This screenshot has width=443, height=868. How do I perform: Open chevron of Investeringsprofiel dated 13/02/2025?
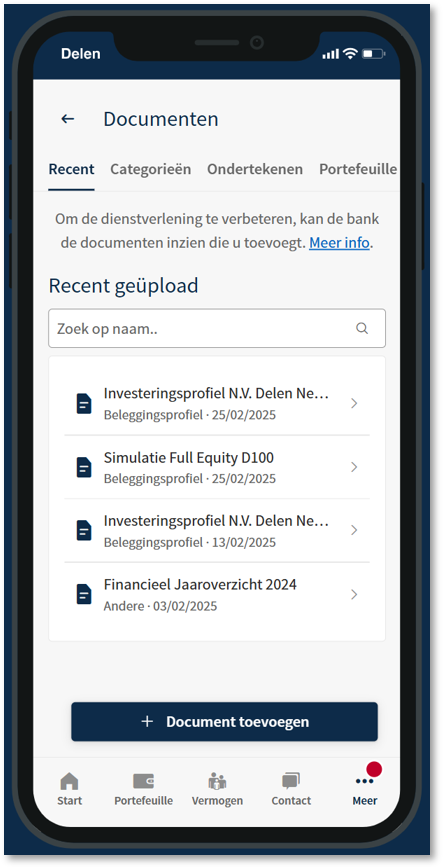pos(354,530)
